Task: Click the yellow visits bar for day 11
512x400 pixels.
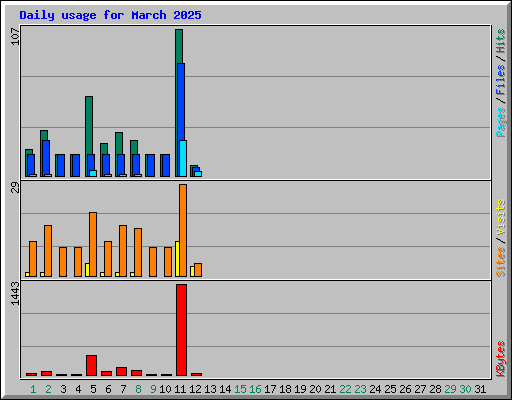Action: (177, 259)
